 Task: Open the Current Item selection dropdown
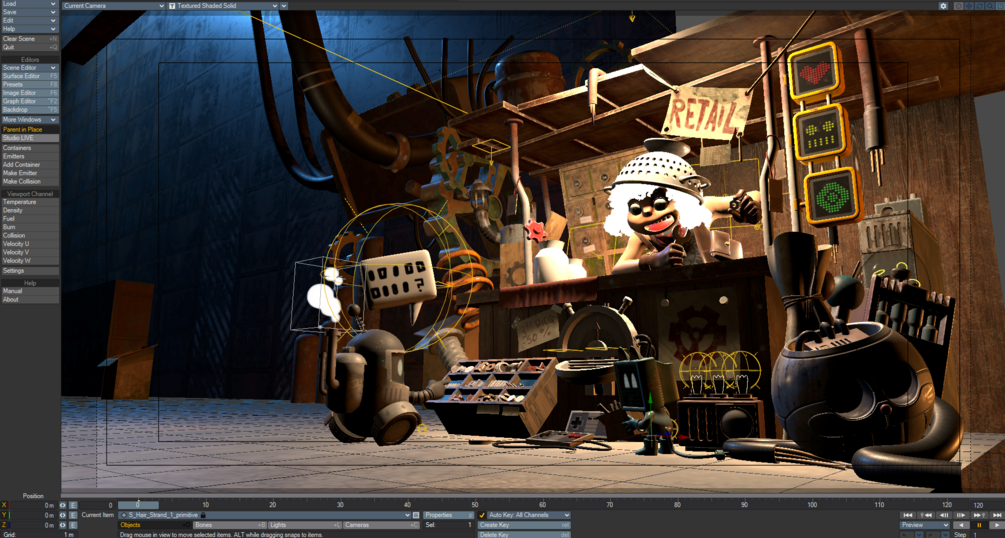pos(265,515)
